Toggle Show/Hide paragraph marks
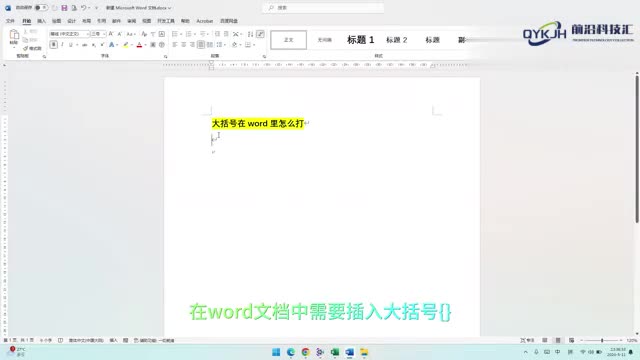 (260, 34)
